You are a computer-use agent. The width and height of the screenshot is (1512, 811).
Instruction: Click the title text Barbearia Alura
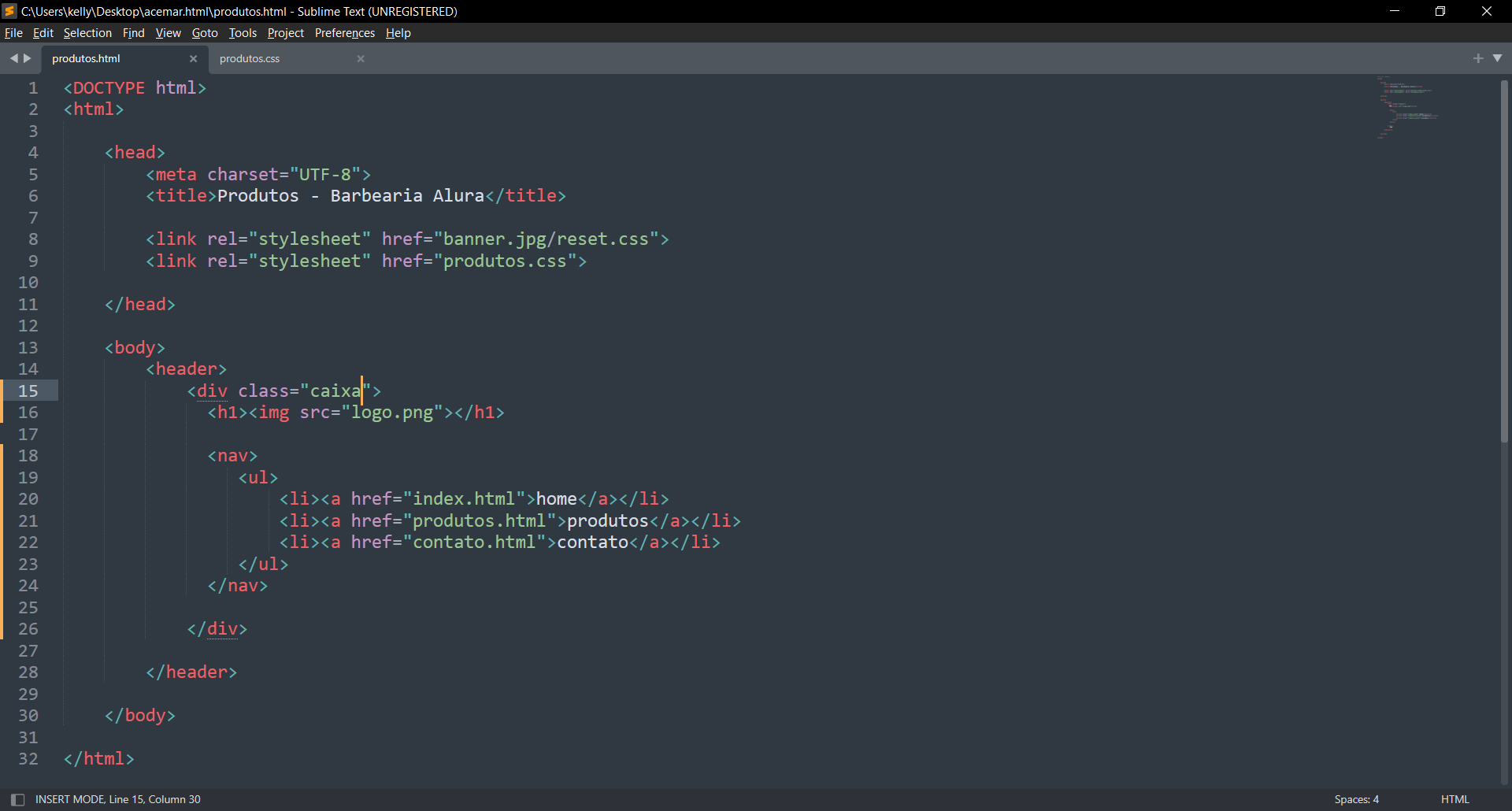click(407, 196)
